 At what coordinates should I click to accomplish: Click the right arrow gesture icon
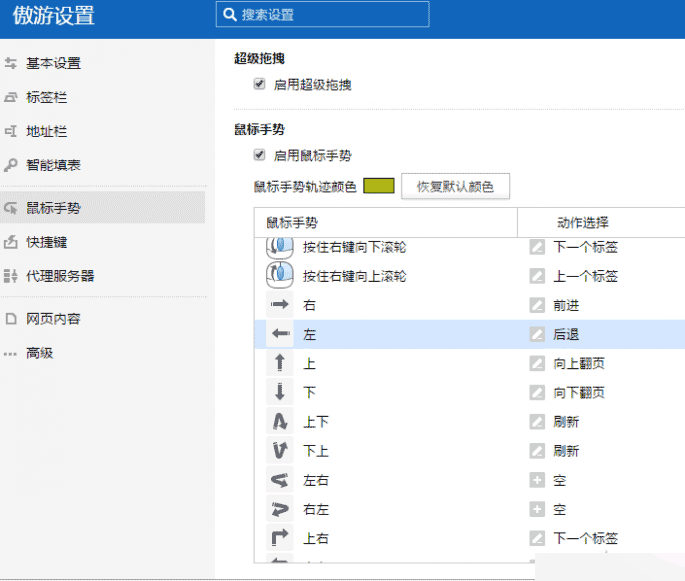[x=280, y=305]
